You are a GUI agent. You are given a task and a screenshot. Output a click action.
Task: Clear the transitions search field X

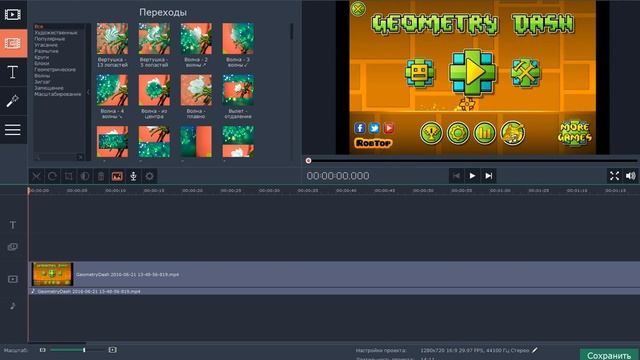tap(80, 157)
